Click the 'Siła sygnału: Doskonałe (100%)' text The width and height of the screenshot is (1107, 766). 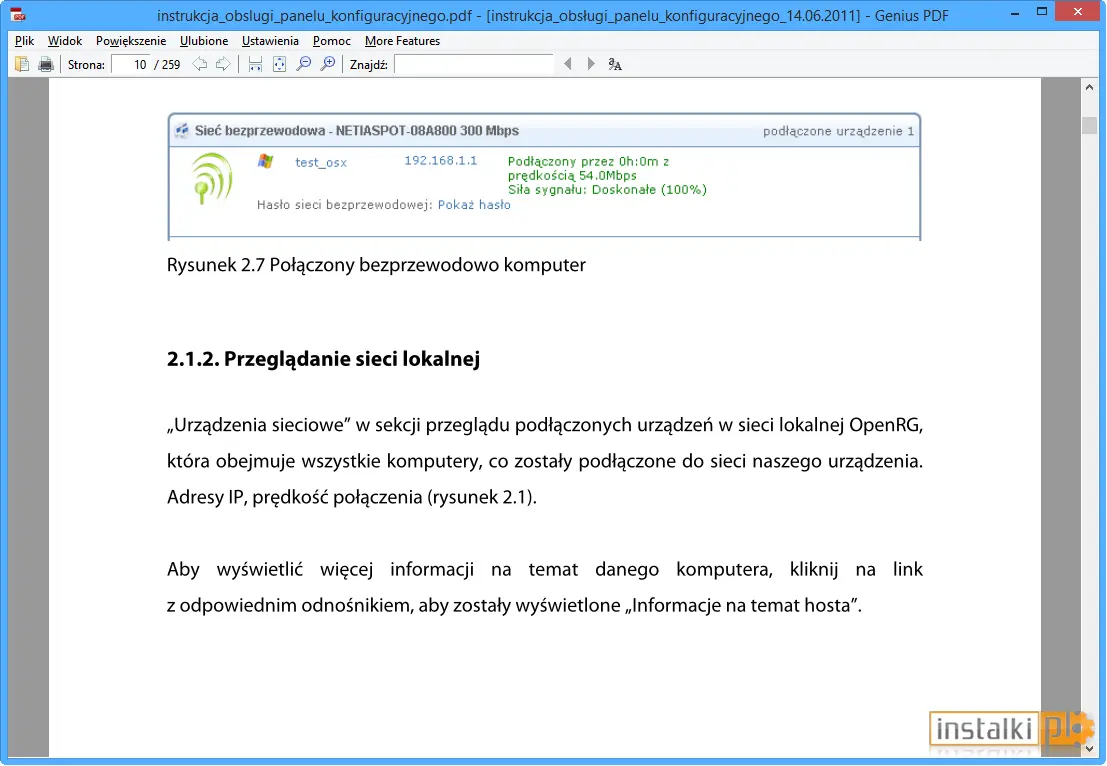[607, 189]
